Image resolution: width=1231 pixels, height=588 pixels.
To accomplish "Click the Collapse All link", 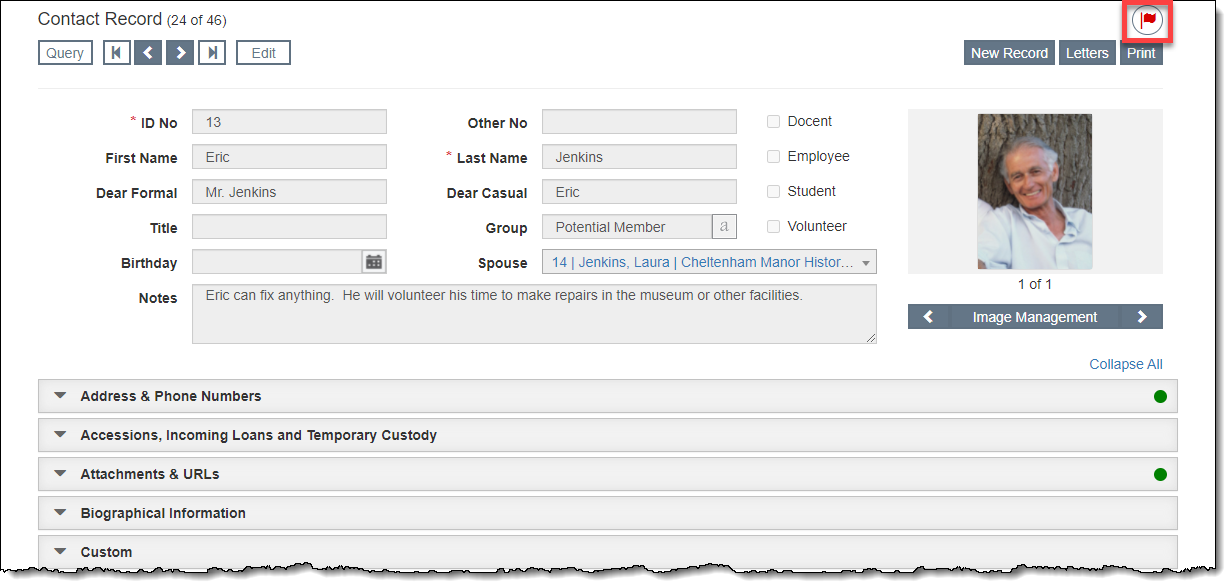I will pos(1125,364).
